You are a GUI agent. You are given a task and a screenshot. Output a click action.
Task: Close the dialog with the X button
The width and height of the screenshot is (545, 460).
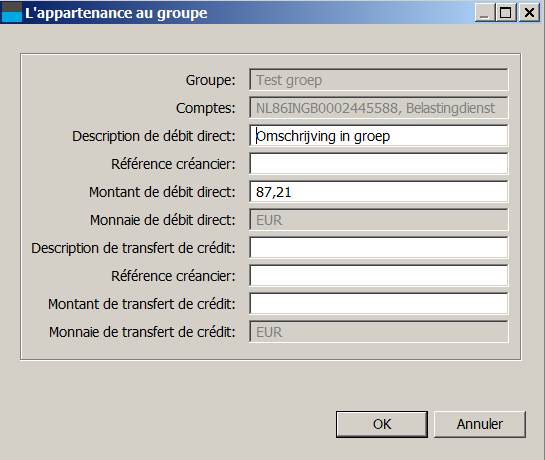(529, 13)
